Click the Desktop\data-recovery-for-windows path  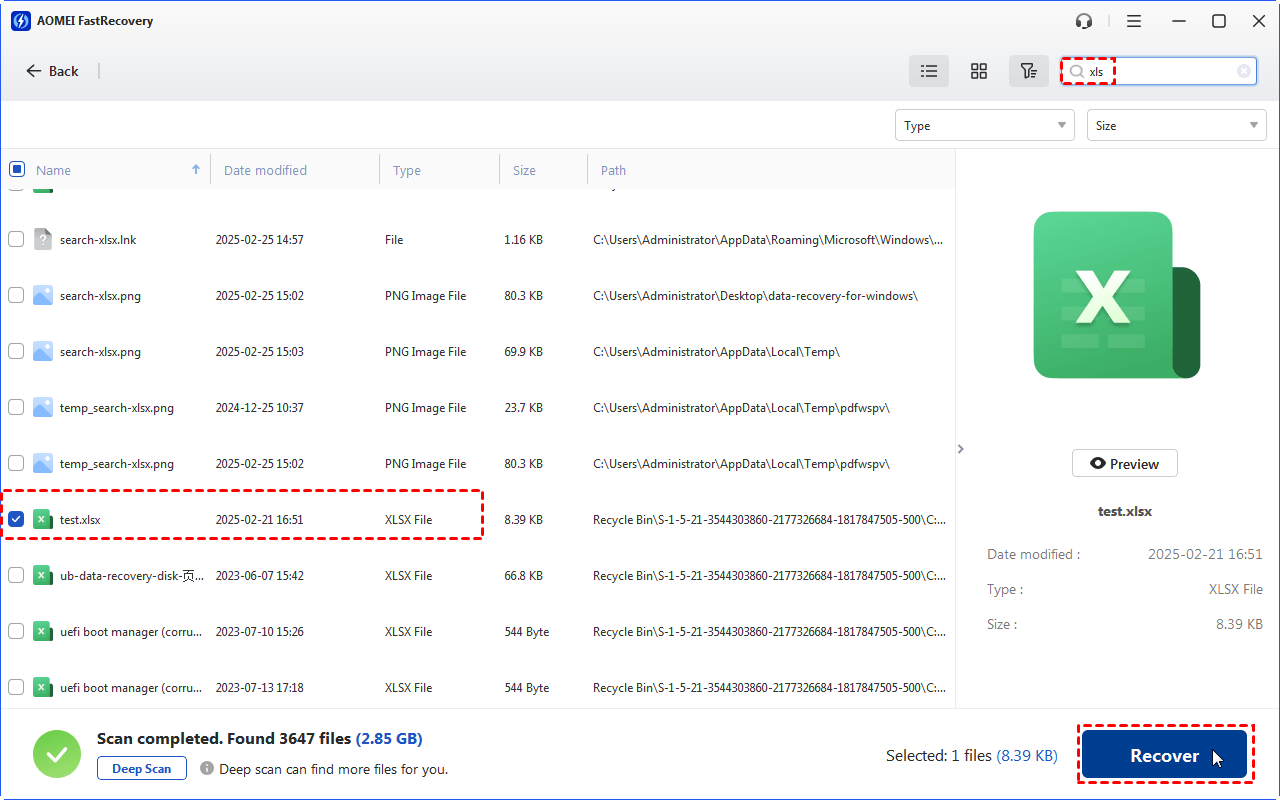click(x=756, y=296)
